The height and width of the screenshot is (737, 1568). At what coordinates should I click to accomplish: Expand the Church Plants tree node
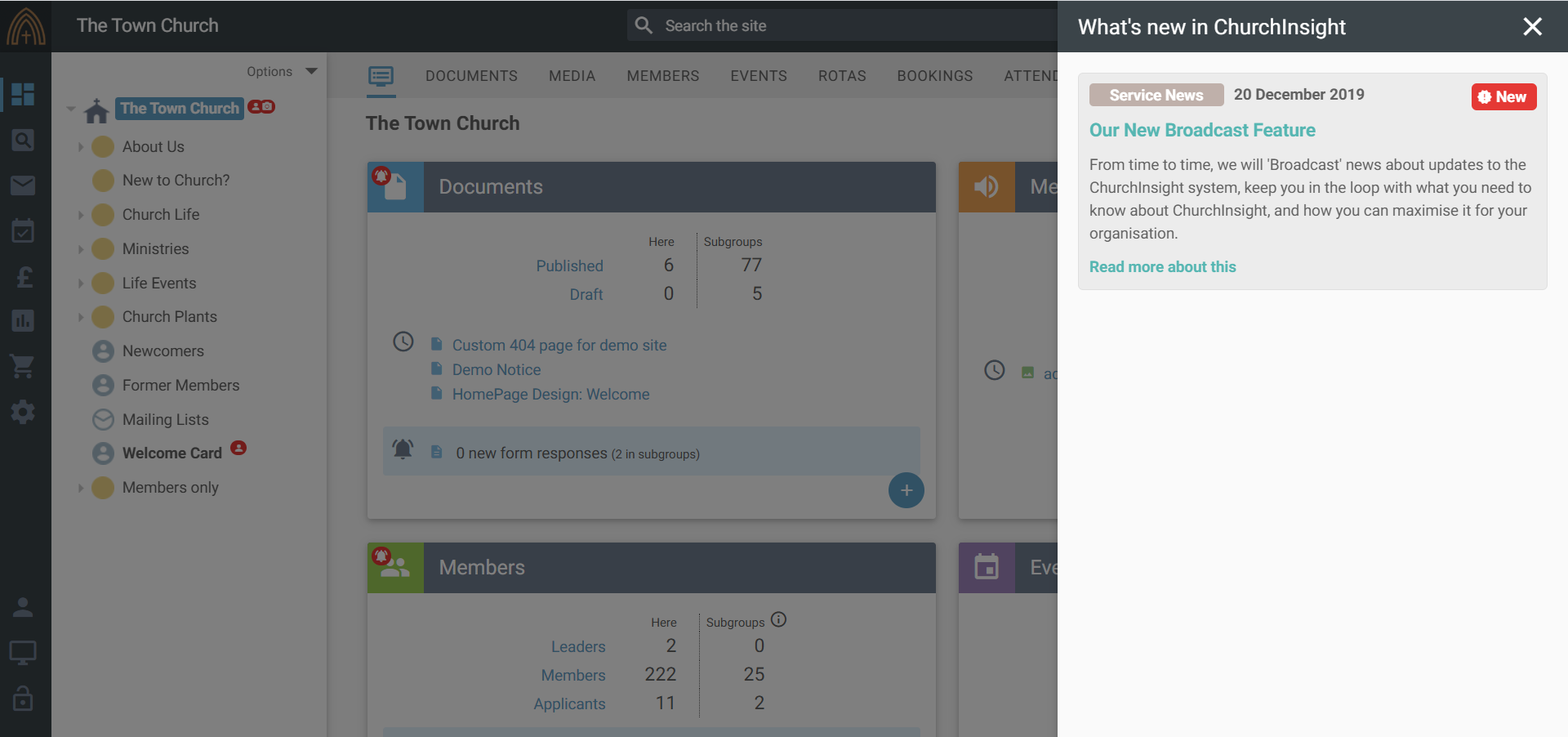point(80,317)
